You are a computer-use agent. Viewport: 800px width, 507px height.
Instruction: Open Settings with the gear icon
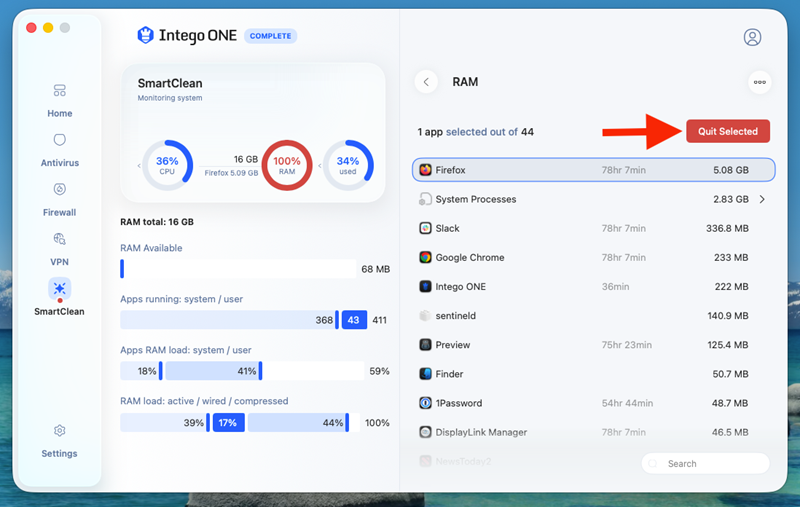(60, 431)
